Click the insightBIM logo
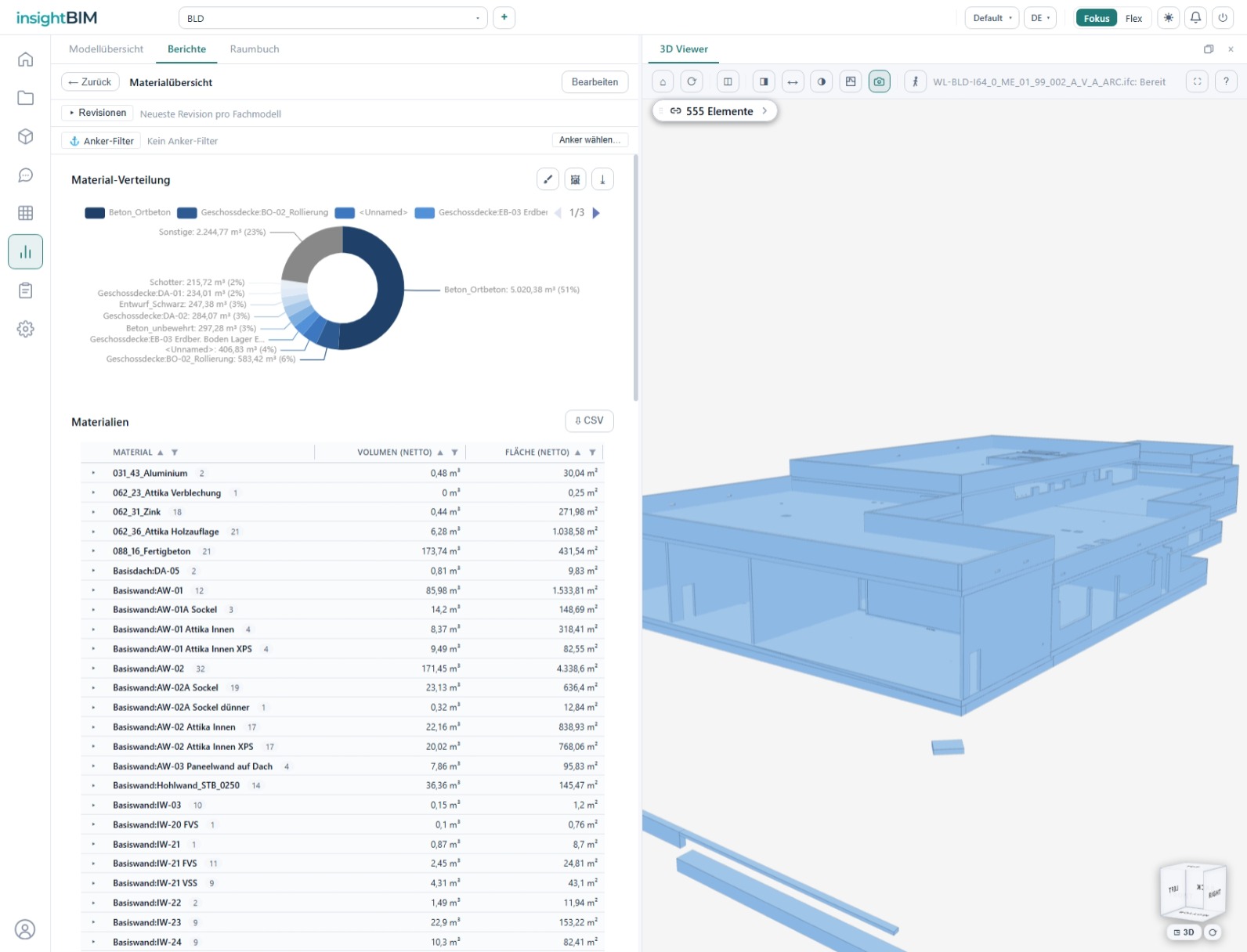Screen dimensions: 1247x952 [x=56, y=18]
